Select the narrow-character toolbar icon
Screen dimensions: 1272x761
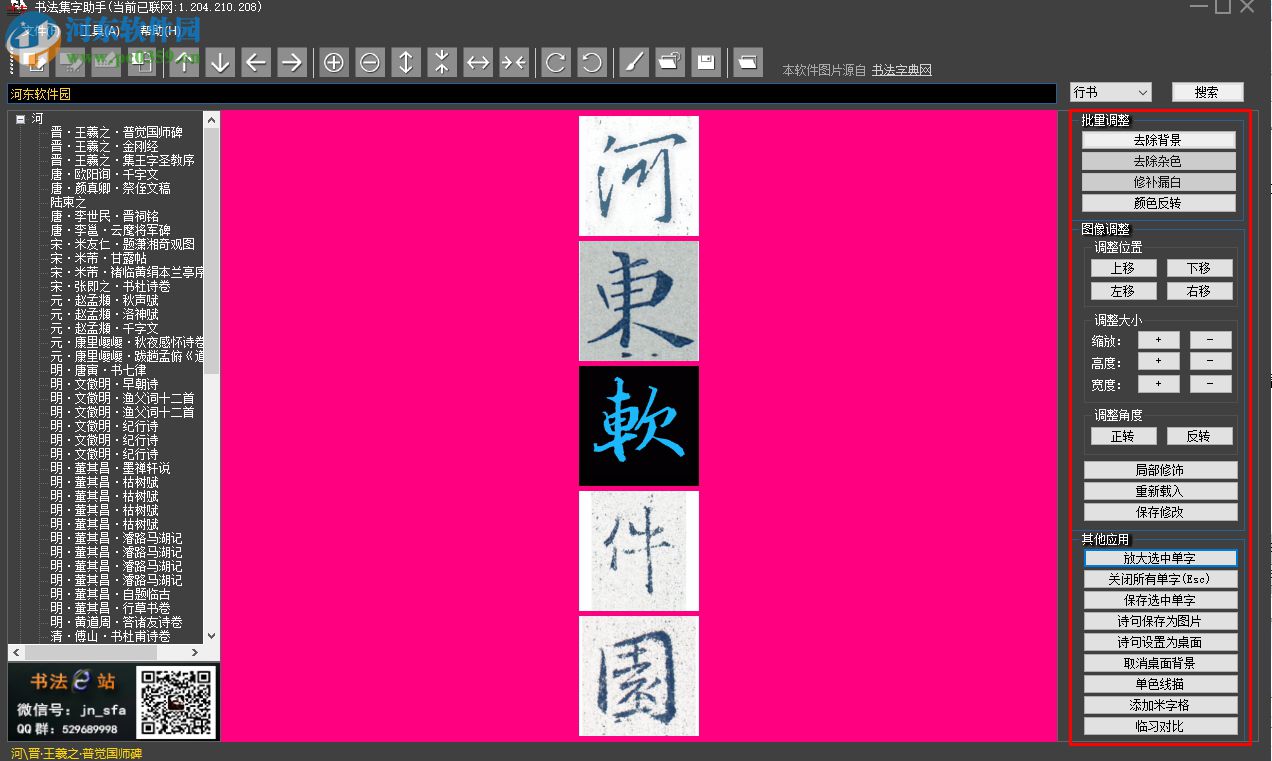point(514,62)
